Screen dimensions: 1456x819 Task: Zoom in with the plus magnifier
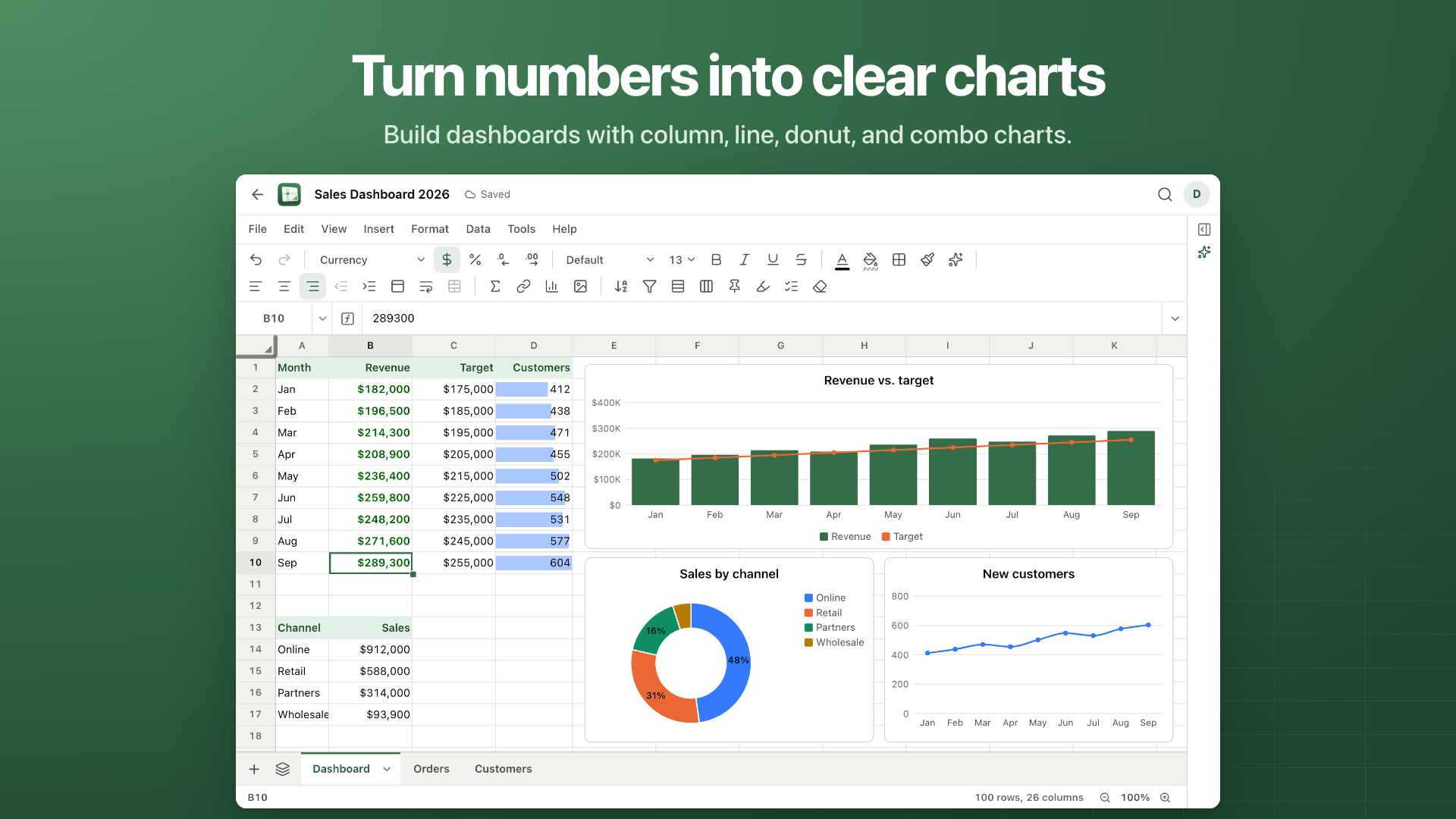click(1166, 798)
